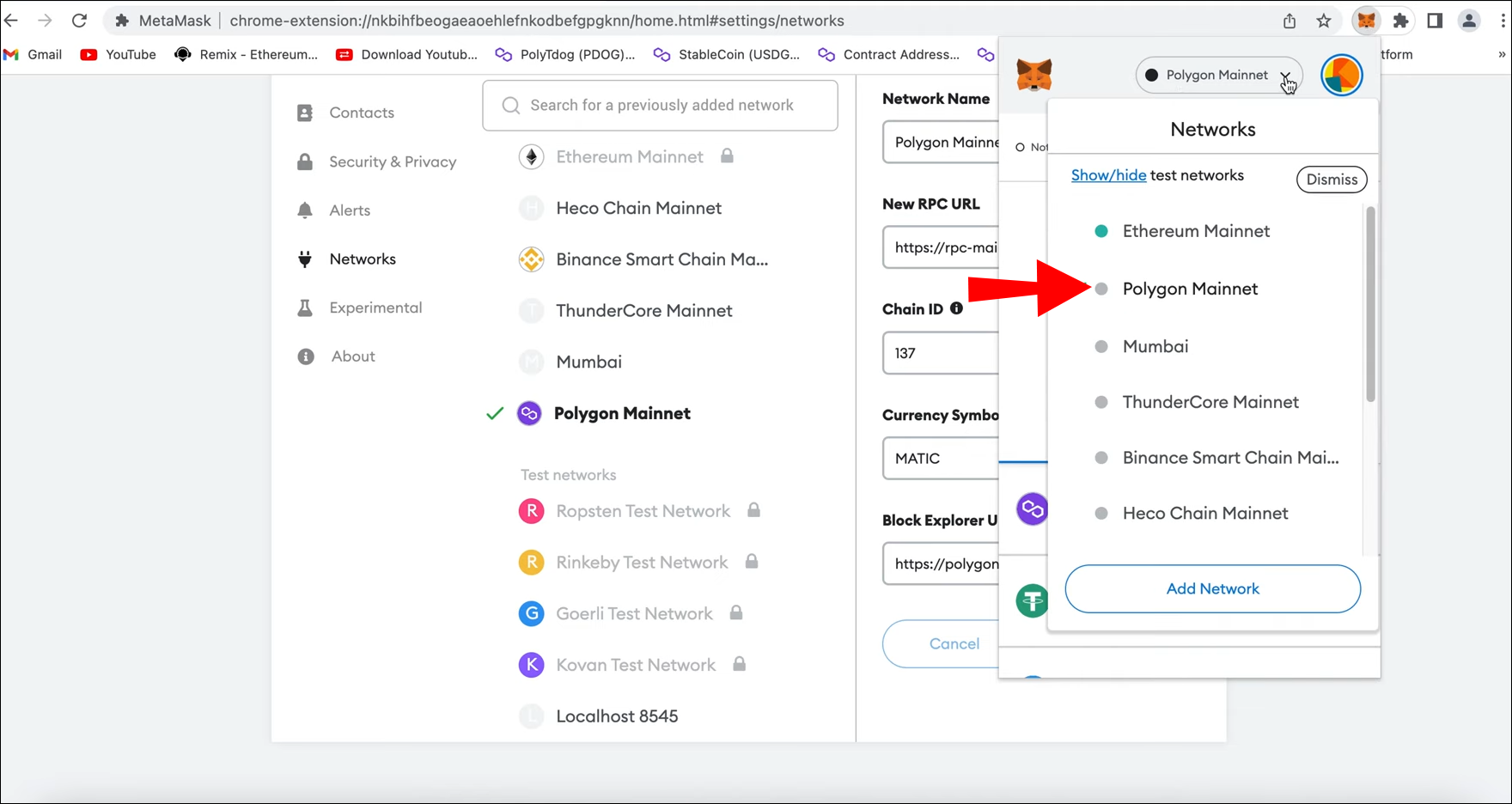Dismiss the test networks notice
The image size is (1512, 804).
[x=1332, y=180]
